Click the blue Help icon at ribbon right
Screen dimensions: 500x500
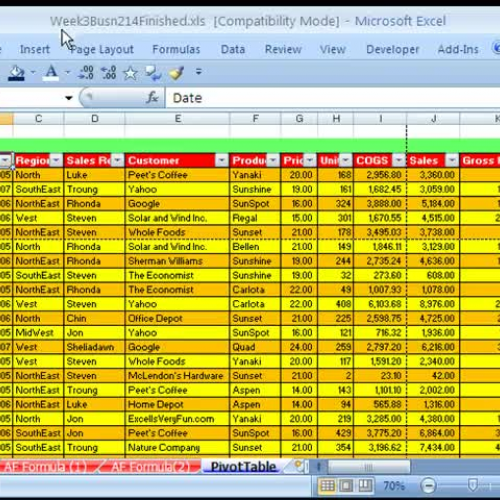pos(496,49)
